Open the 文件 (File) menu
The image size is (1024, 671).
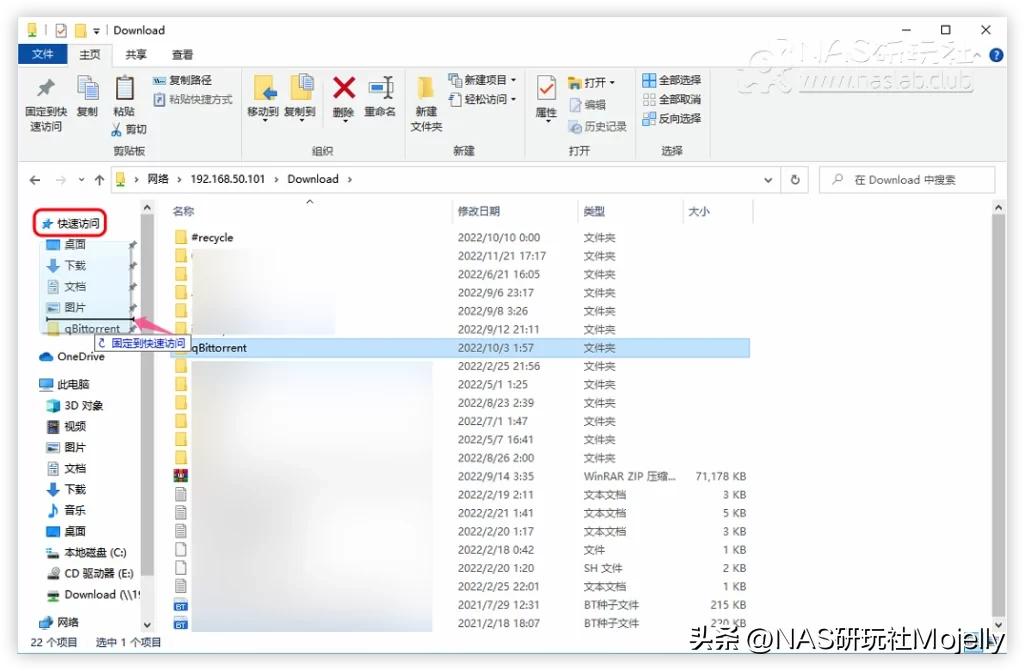(x=42, y=54)
